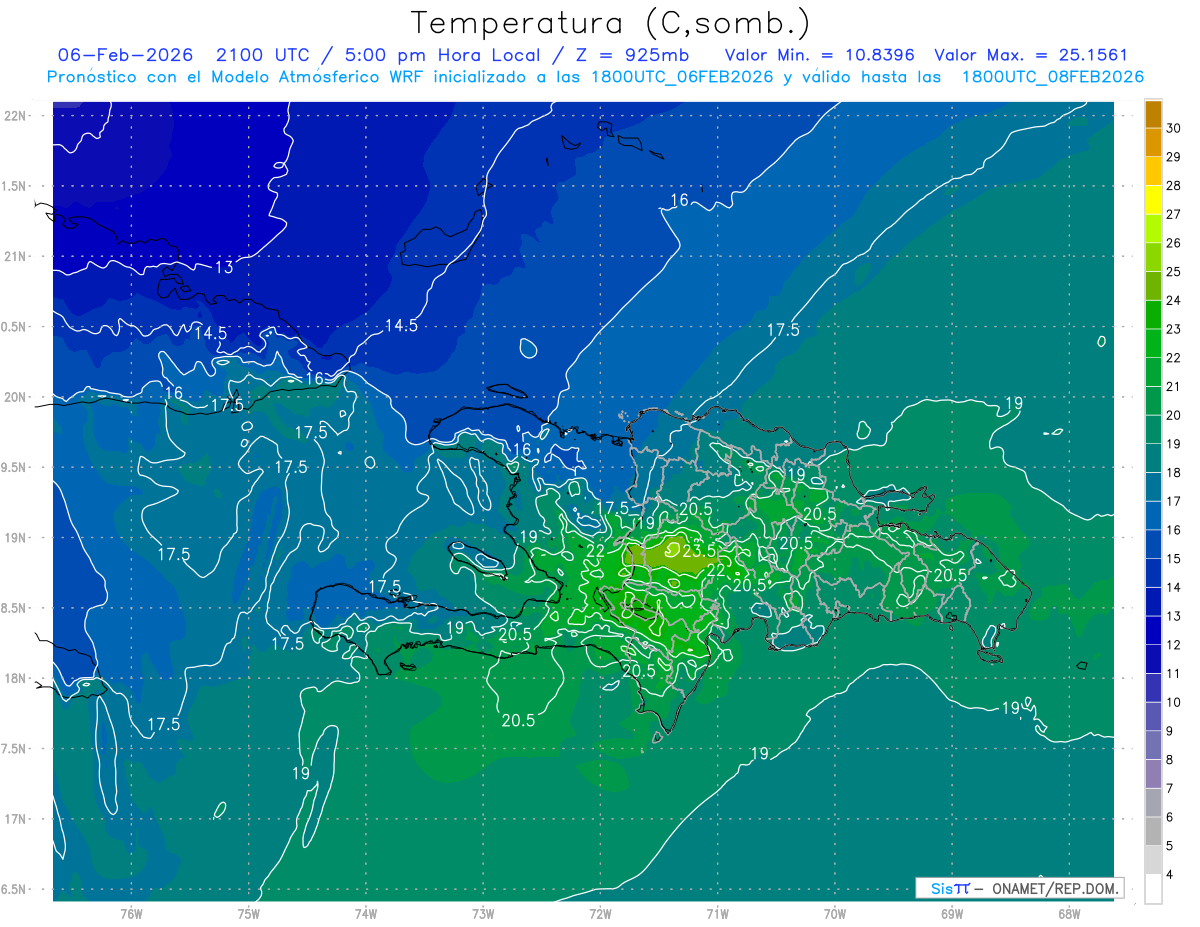Select the 71W longitude axis label

coord(717,913)
